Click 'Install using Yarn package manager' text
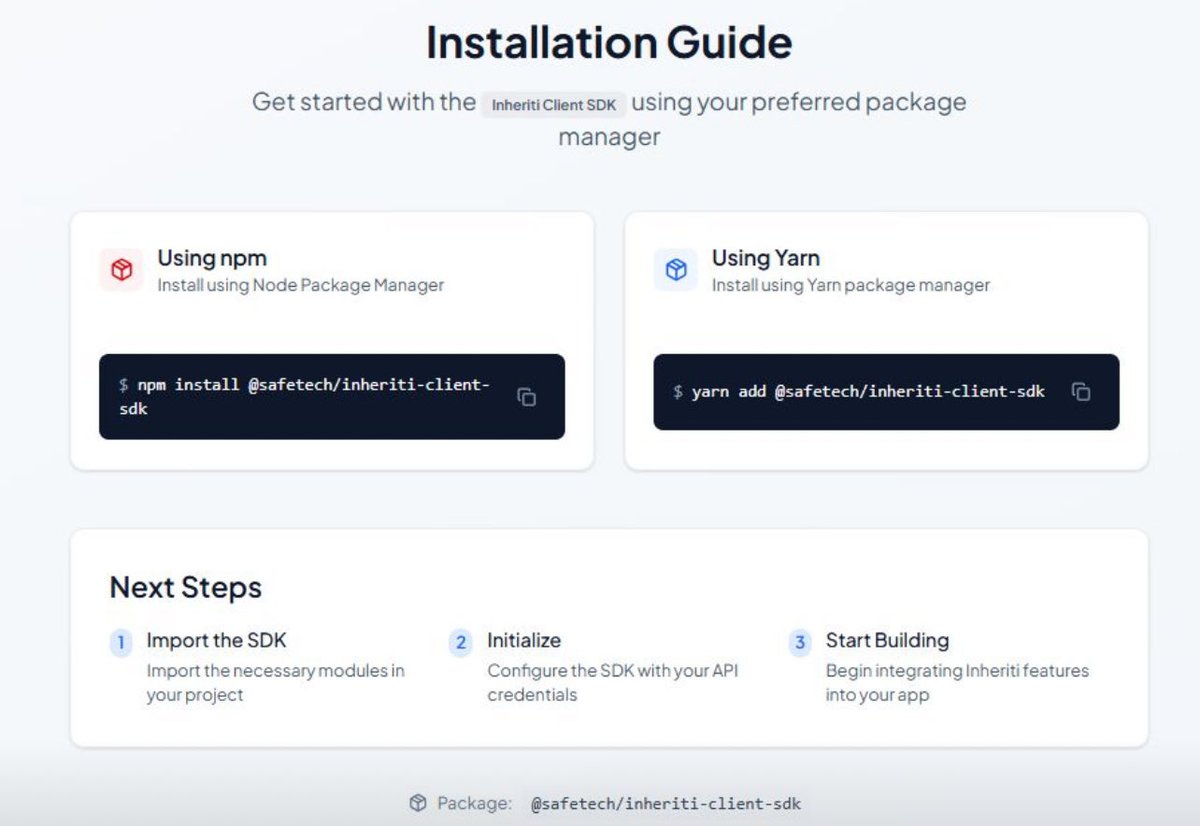Image resolution: width=1200 pixels, height=826 pixels. 851,285
